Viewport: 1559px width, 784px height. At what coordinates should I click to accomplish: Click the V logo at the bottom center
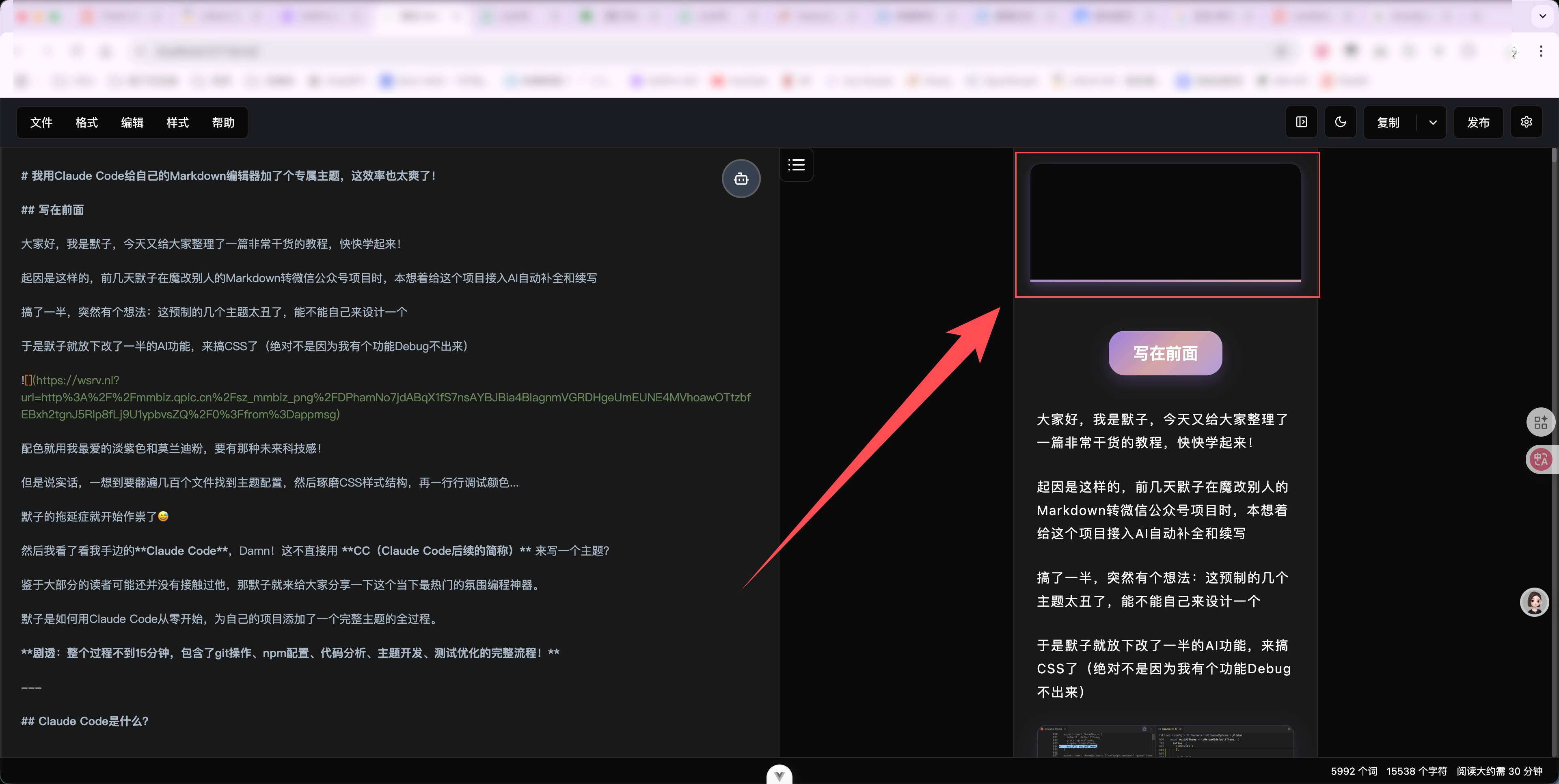779,775
